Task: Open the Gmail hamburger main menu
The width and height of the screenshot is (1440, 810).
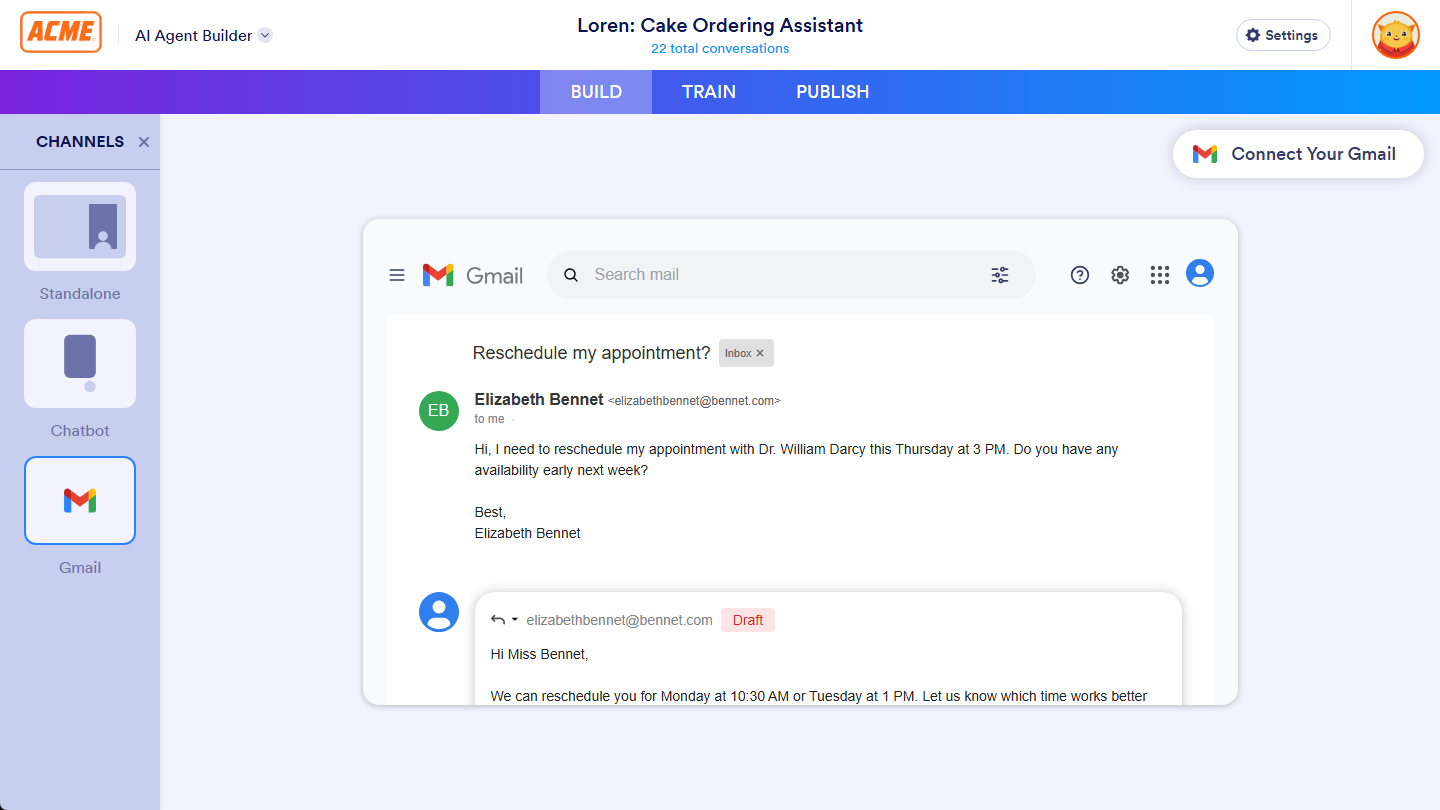Action: pyautogui.click(x=397, y=275)
